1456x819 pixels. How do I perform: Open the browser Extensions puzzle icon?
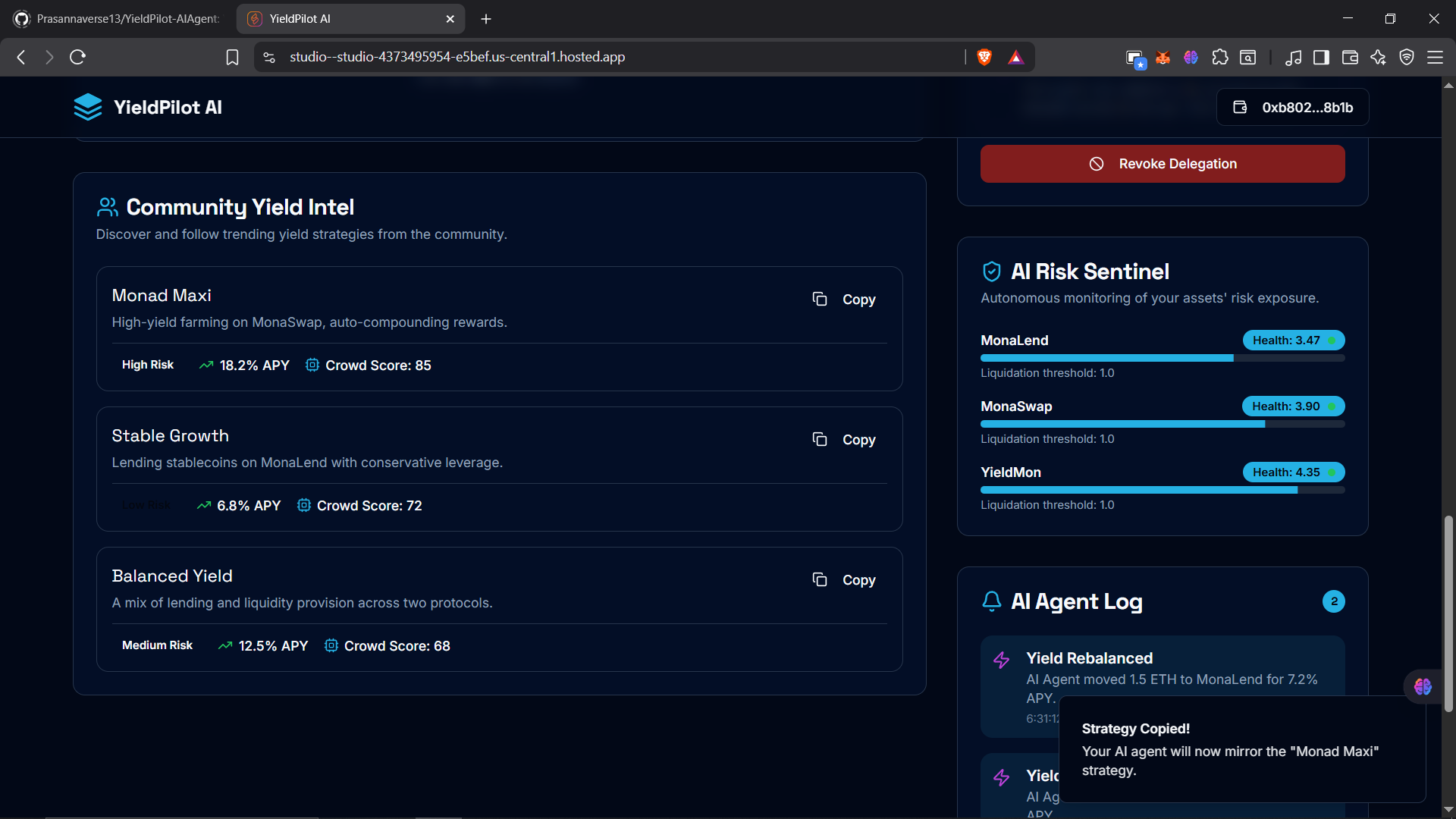(1219, 57)
